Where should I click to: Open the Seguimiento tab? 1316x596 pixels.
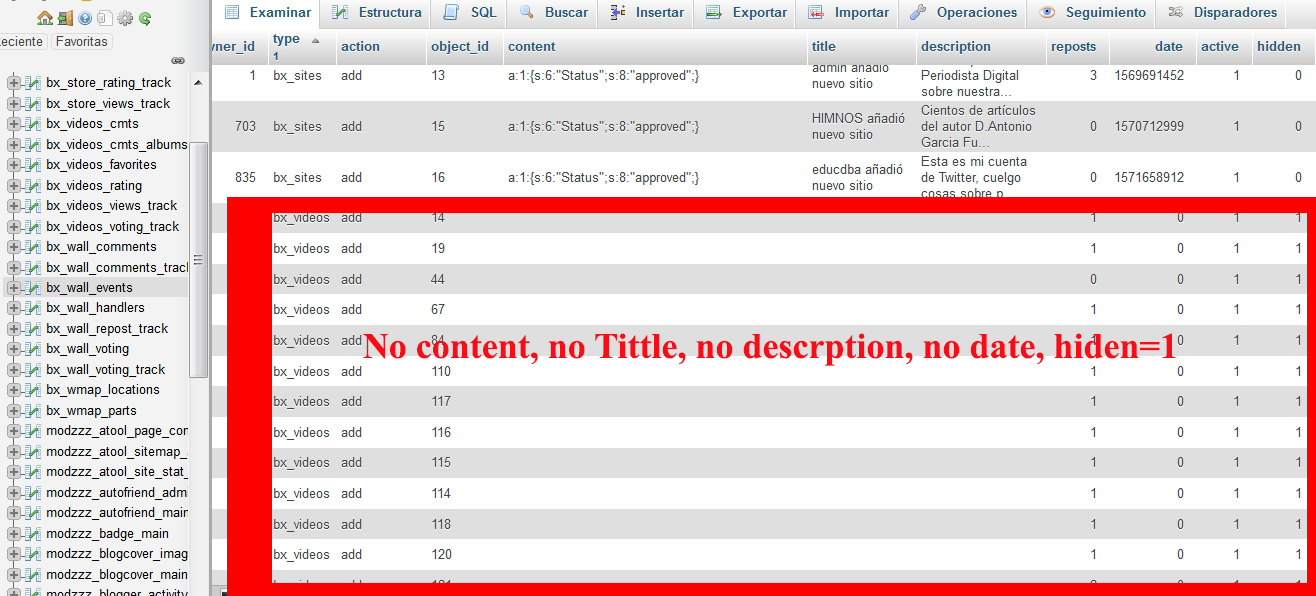click(x=1092, y=13)
